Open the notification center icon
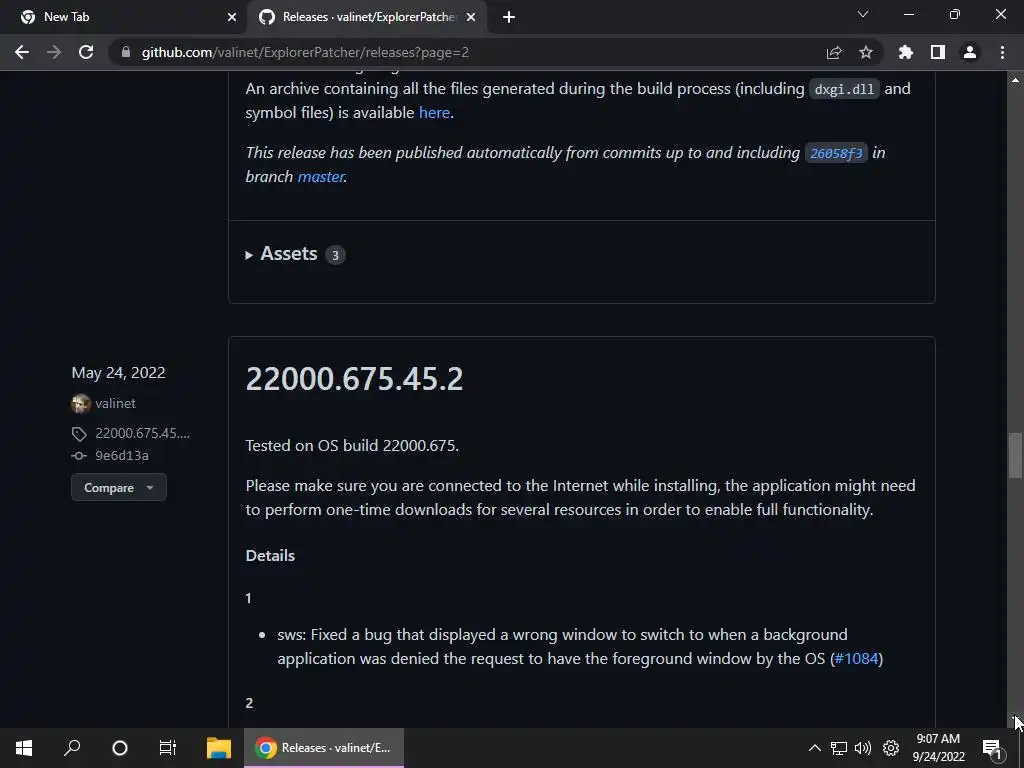This screenshot has width=1024, height=768. click(x=992, y=748)
